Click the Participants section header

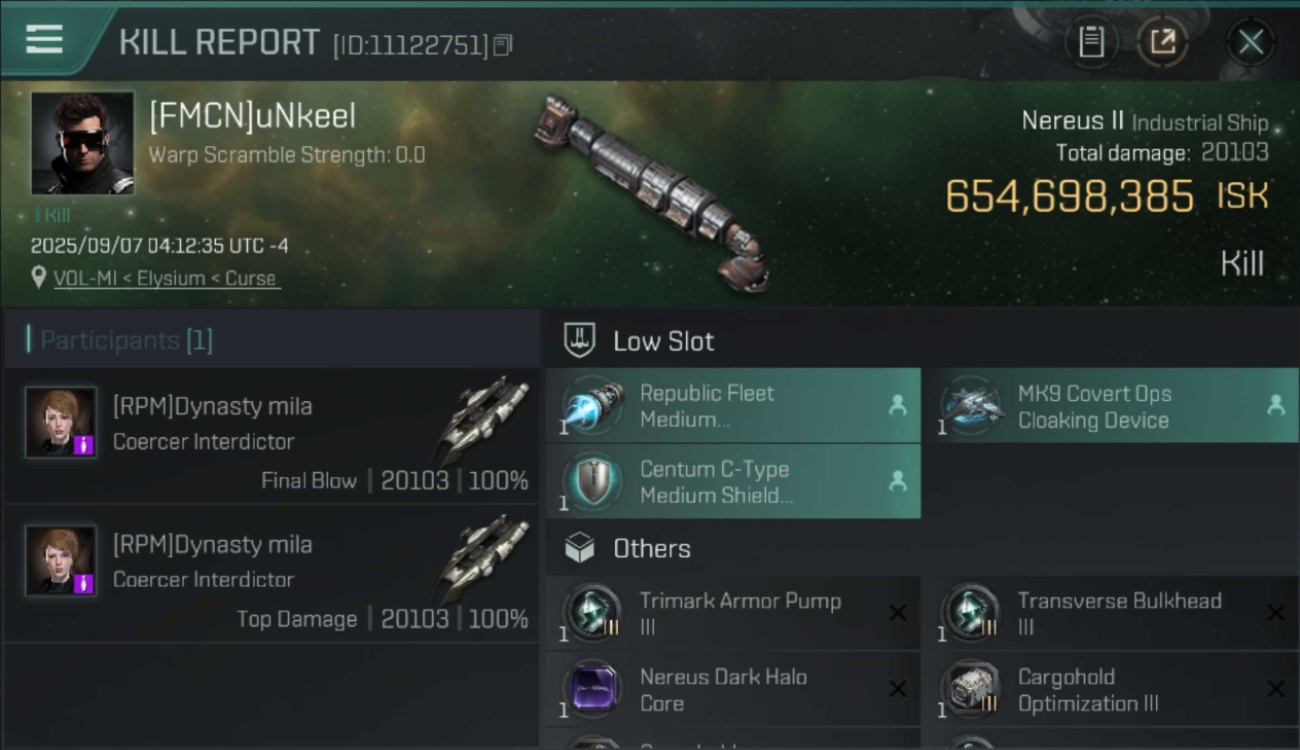pyautogui.click(x=126, y=340)
